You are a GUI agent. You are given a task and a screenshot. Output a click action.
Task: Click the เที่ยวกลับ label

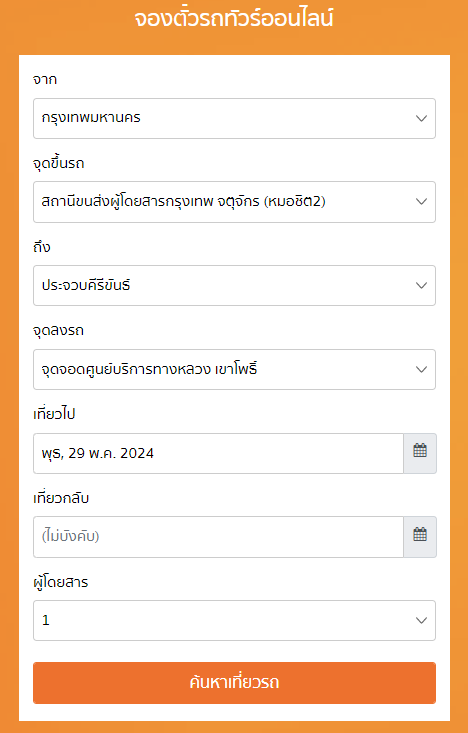[61, 498]
